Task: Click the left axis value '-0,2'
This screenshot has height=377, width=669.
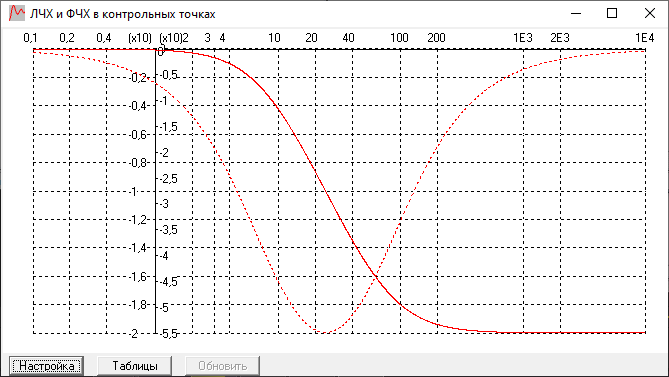Action: pos(139,78)
